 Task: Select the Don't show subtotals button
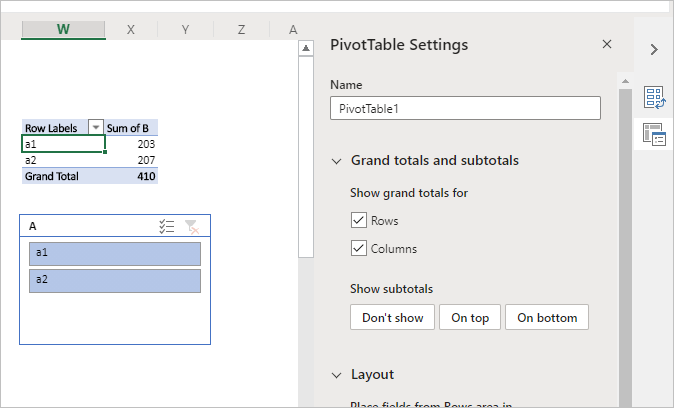pos(392,318)
